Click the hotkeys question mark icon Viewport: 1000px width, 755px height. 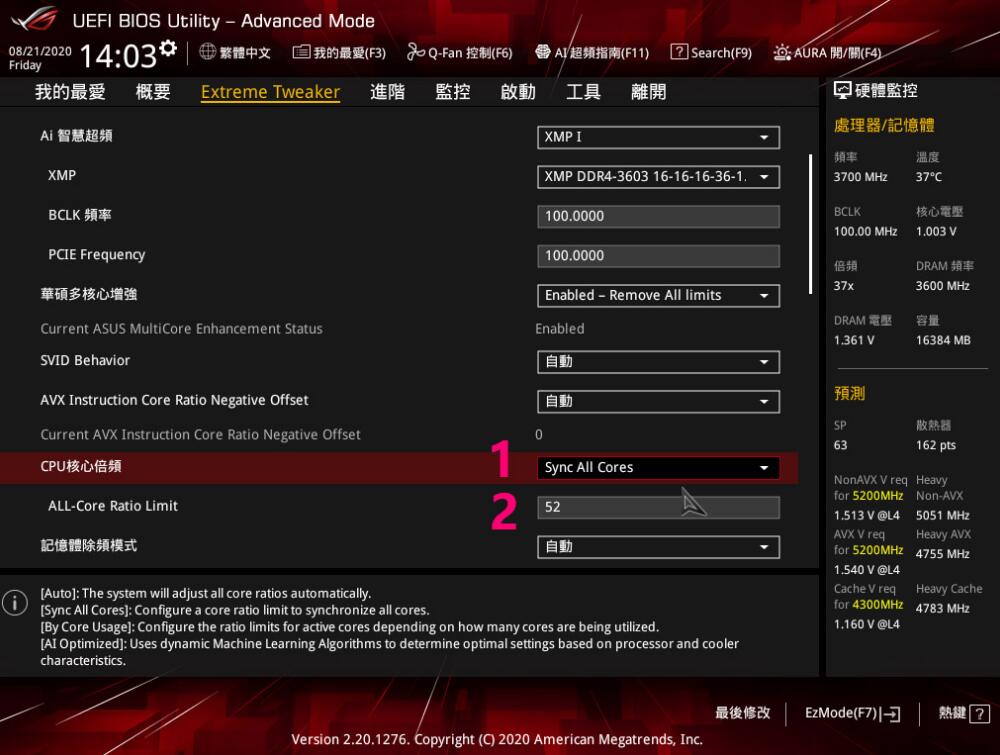980,714
